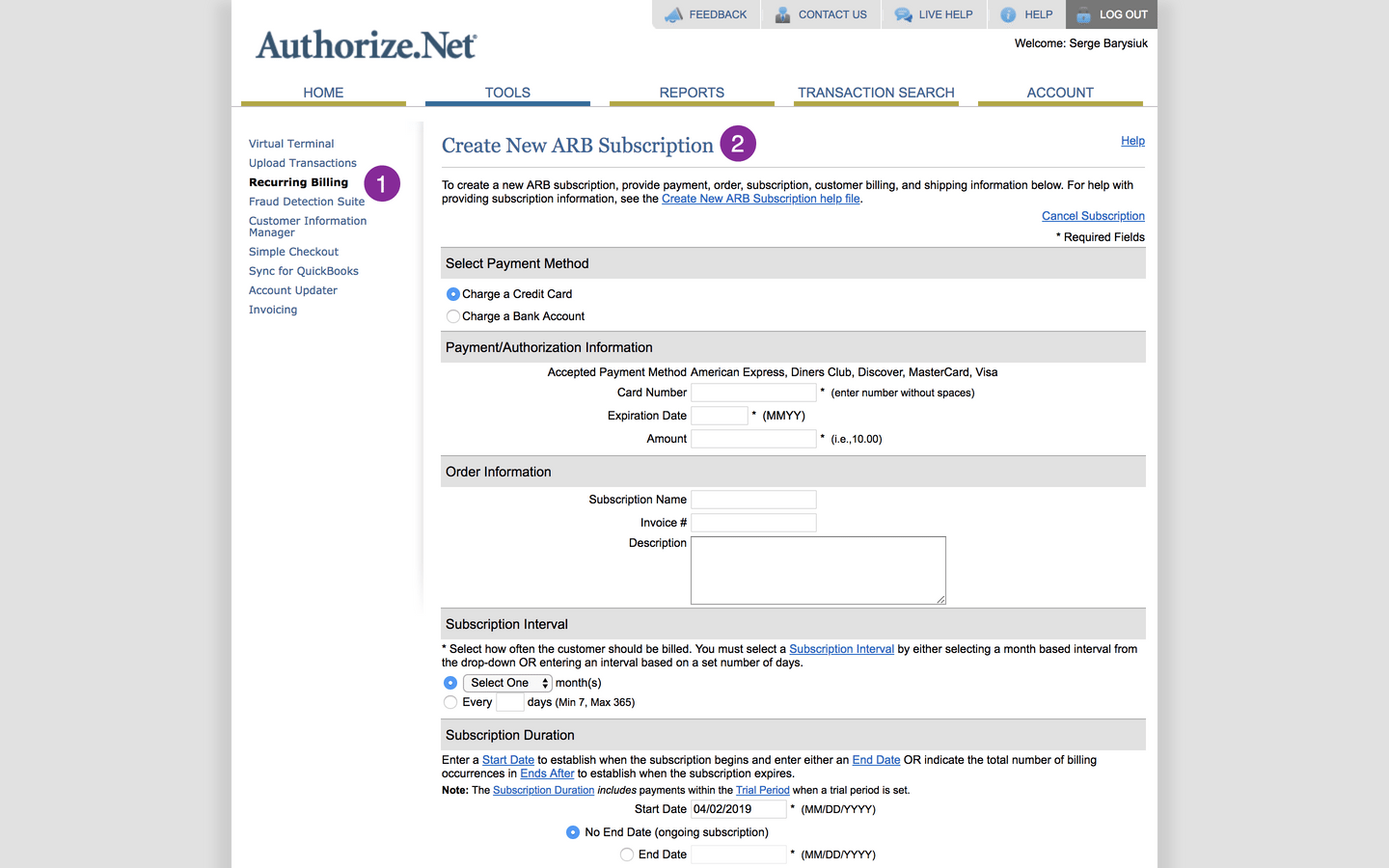Focus the Invoice # field
This screenshot has height=868, width=1389.
(x=753, y=523)
